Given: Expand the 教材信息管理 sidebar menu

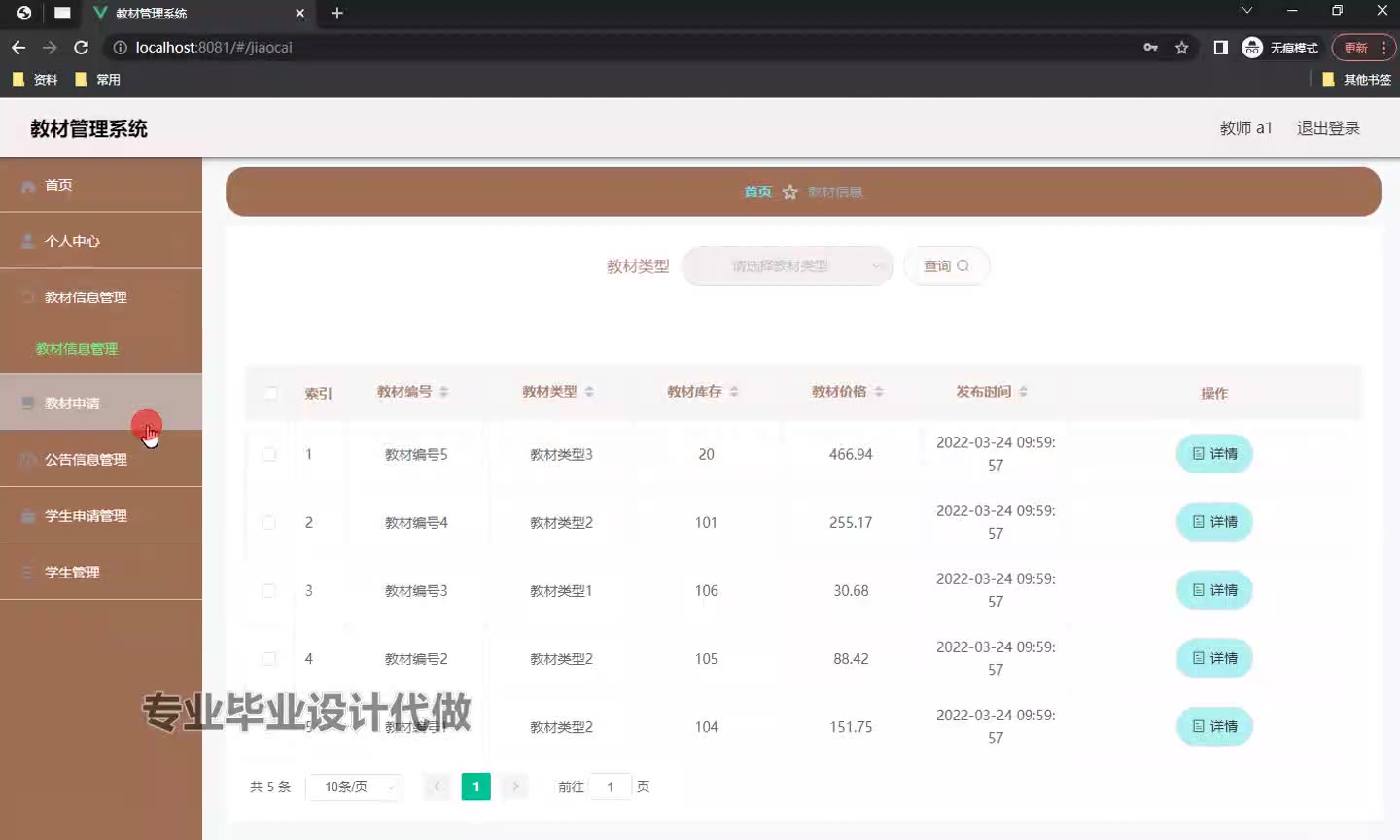Looking at the screenshot, I should coord(86,297).
